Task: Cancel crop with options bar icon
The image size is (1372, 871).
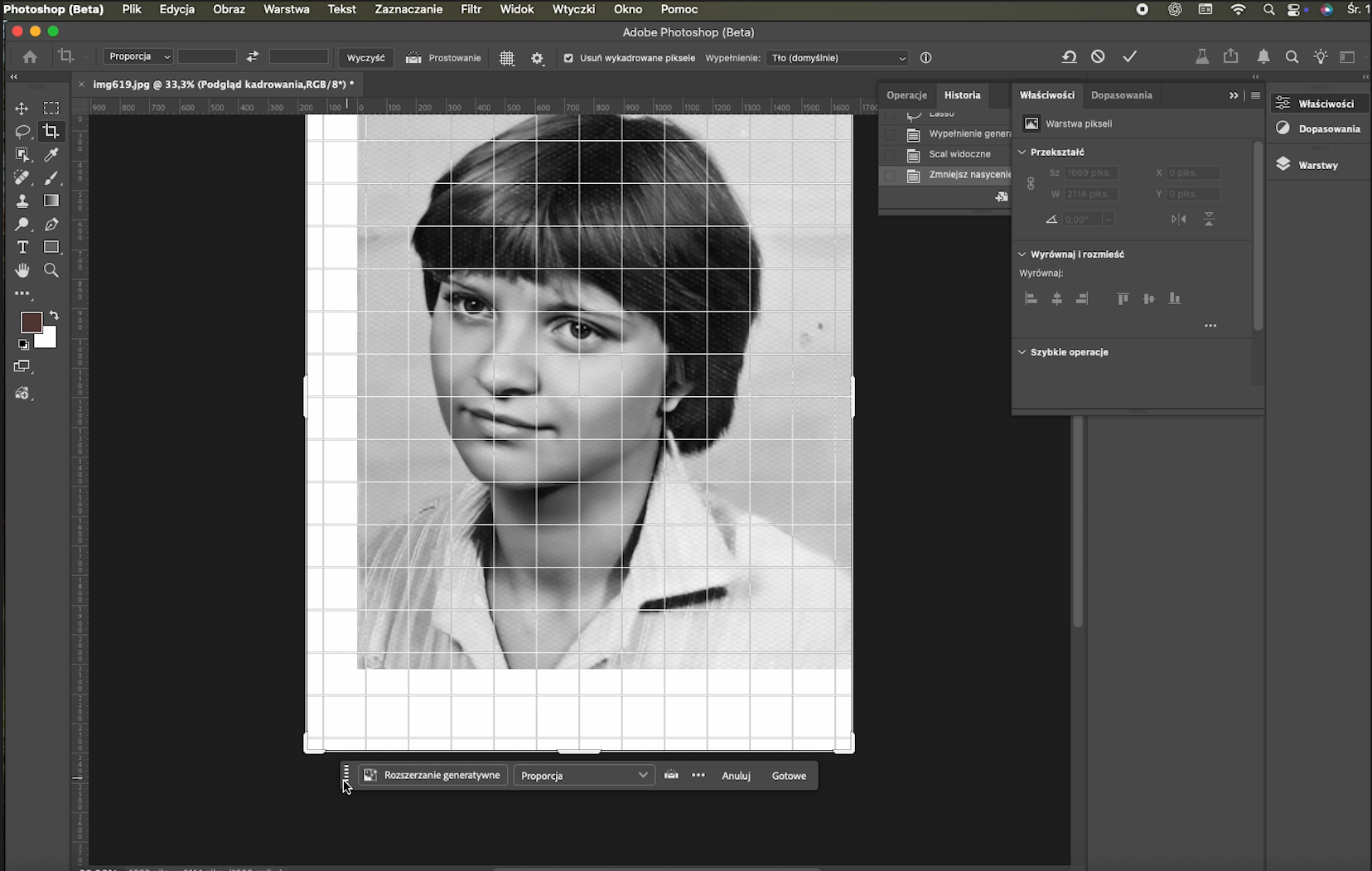Action: pos(1098,56)
